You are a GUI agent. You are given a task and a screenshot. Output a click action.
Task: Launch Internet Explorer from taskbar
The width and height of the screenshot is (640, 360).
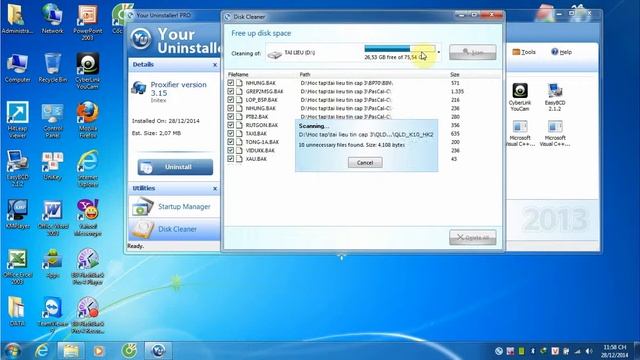click(x=42, y=351)
